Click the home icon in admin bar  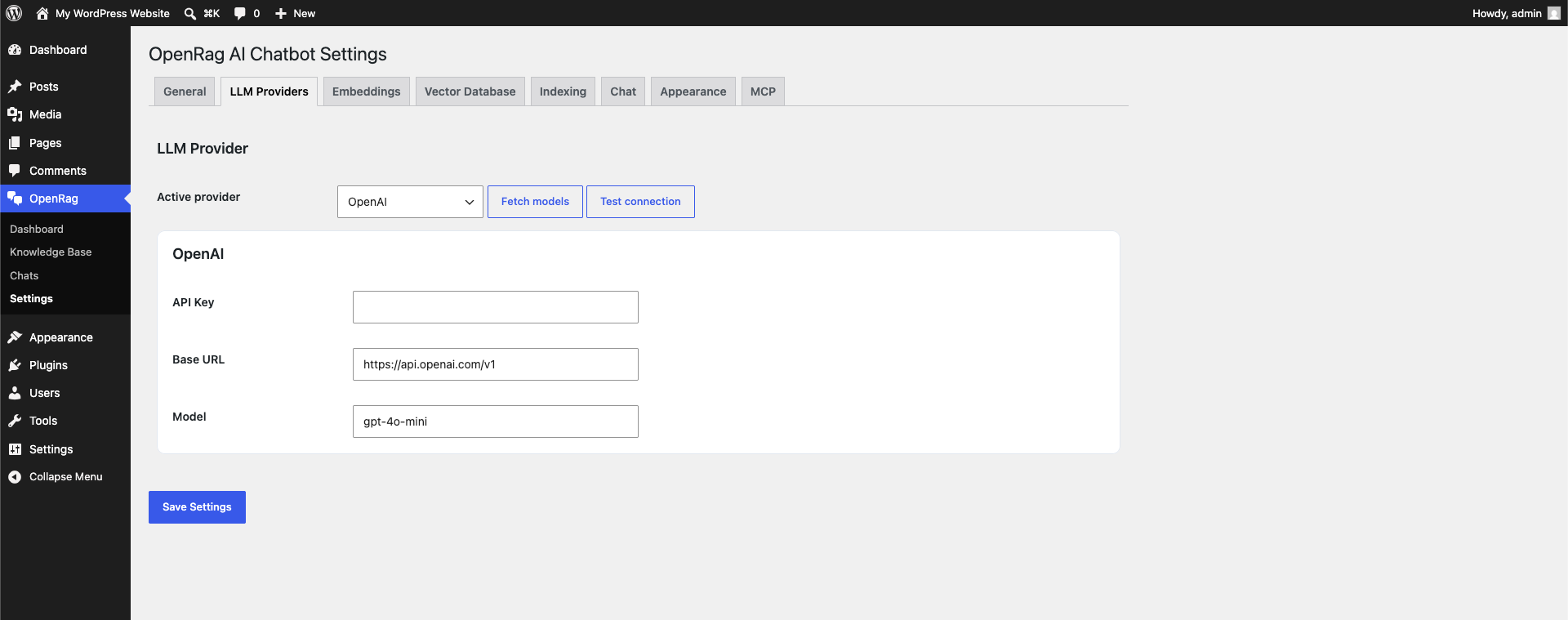(x=42, y=13)
